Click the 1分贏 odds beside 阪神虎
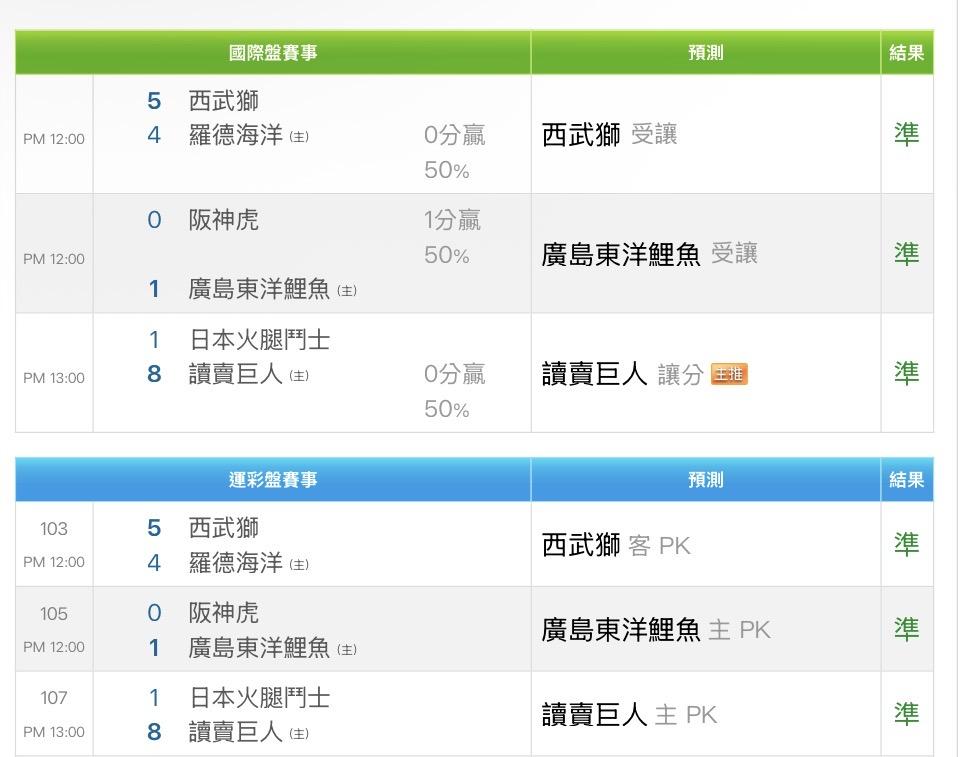Image resolution: width=970 pixels, height=757 pixels. point(452,221)
